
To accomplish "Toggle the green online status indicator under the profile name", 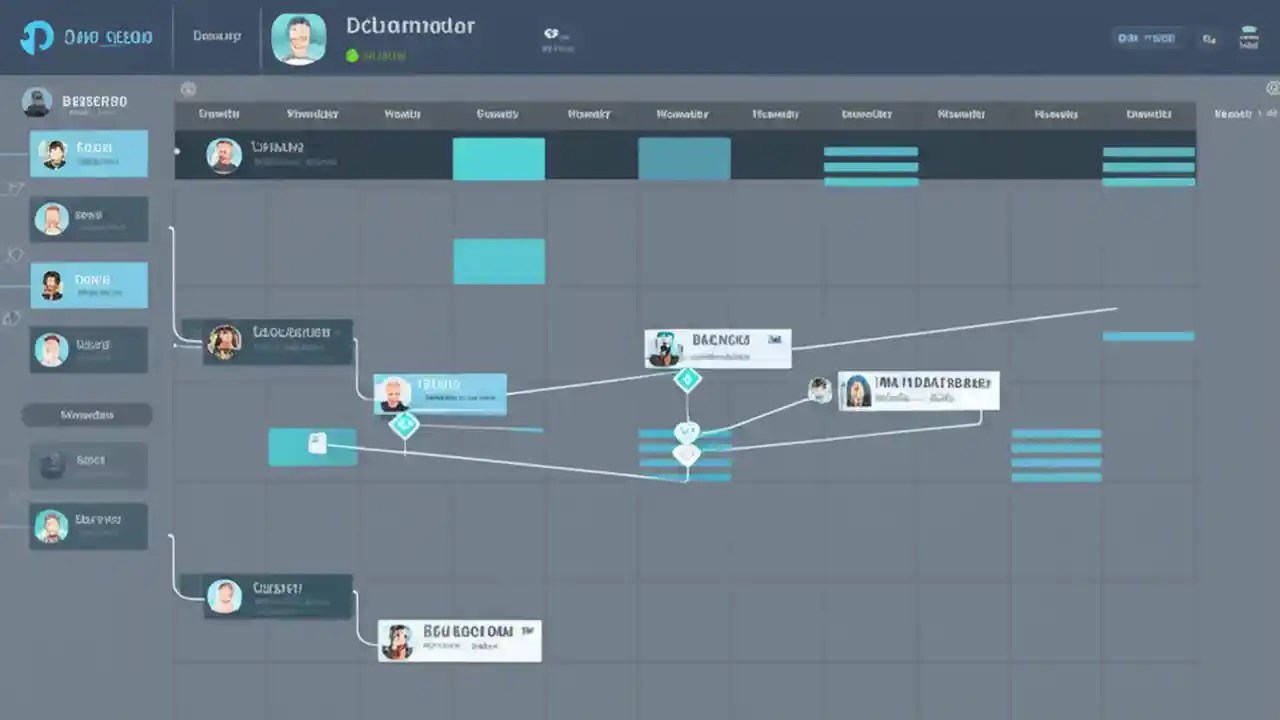I will pyautogui.click(x=352, y=56).
